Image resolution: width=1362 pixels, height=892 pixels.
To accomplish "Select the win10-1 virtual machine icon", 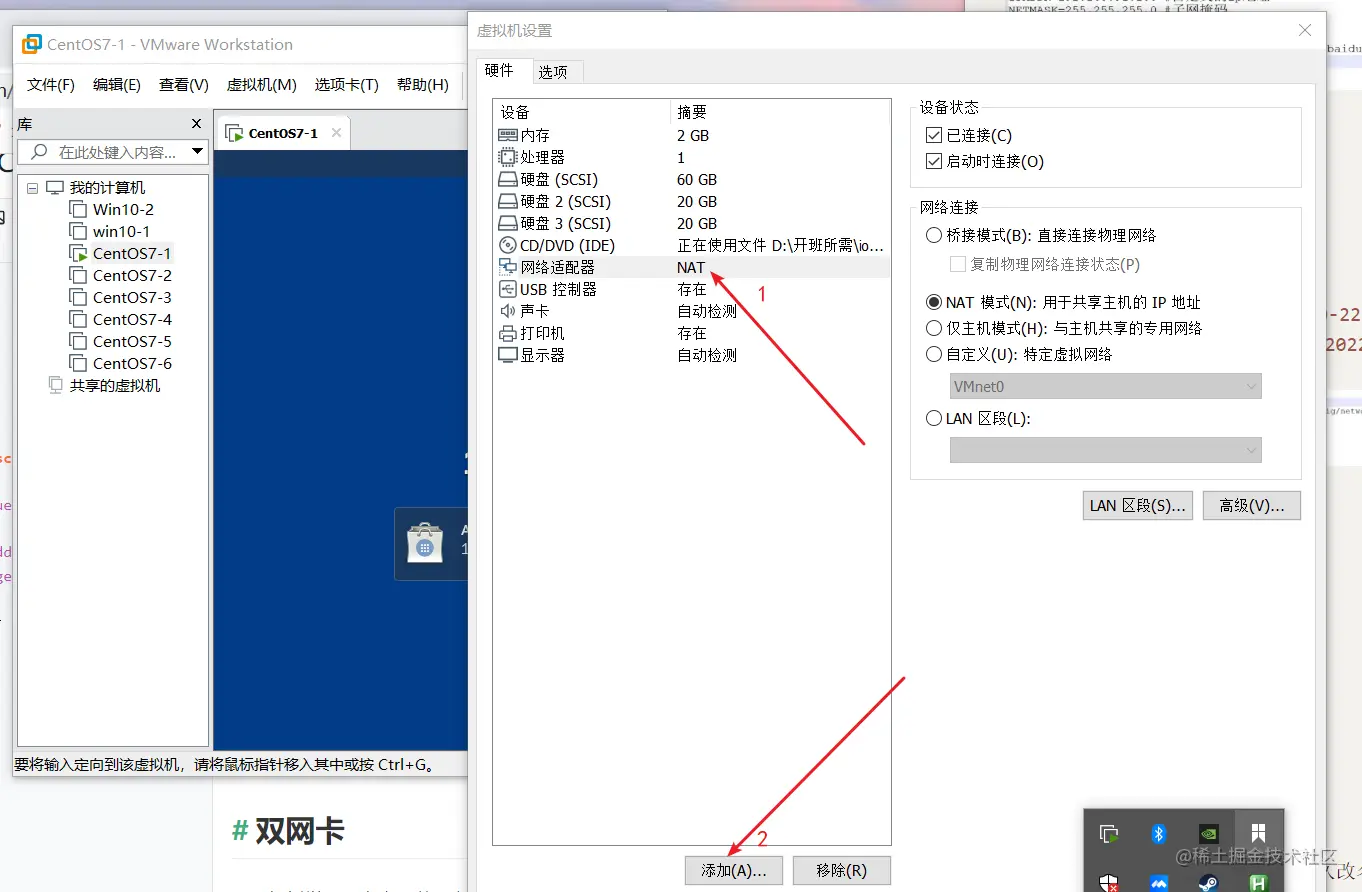I will click(78, 232).
